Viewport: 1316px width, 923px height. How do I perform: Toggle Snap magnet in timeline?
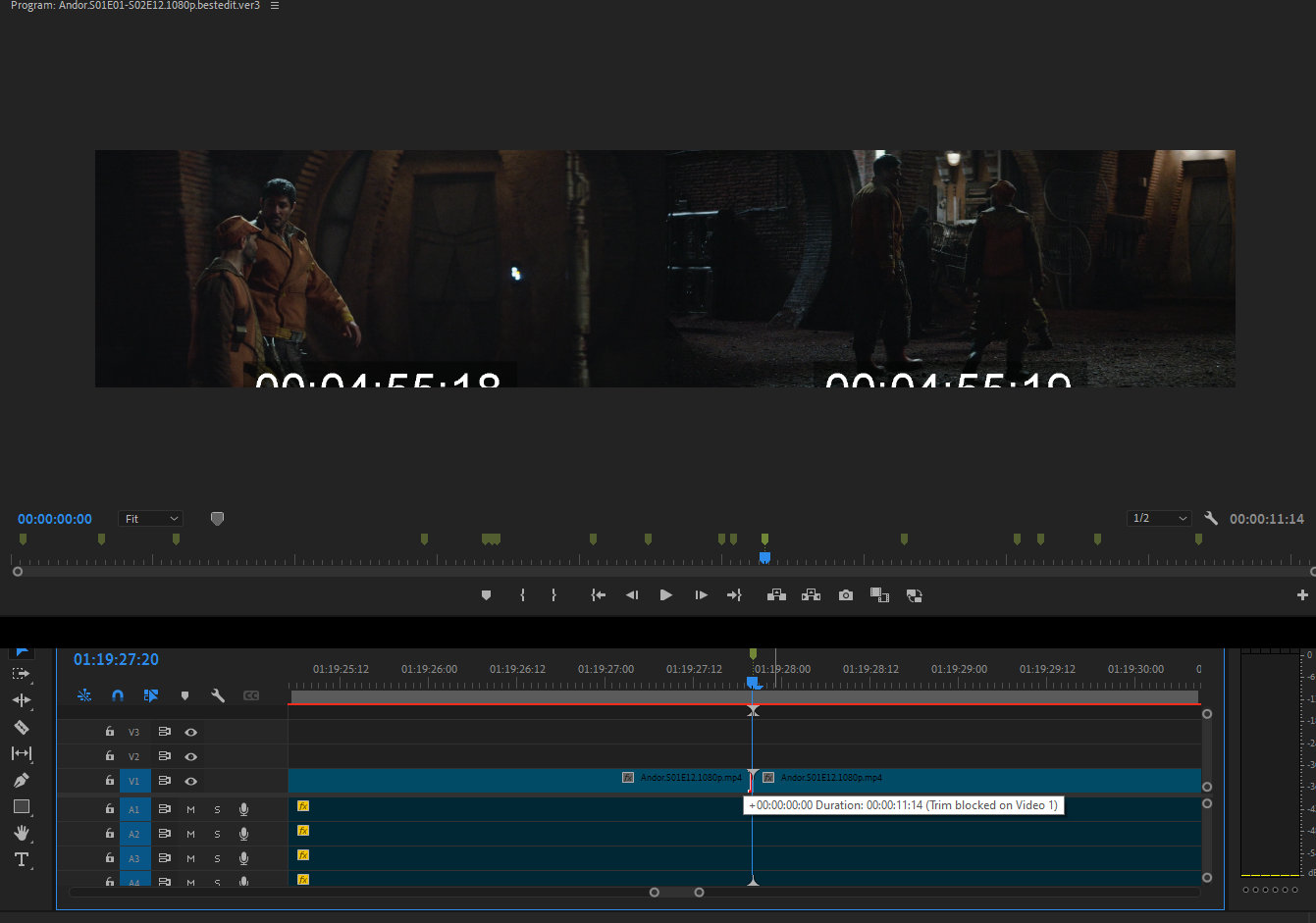[x=118, y=695]
